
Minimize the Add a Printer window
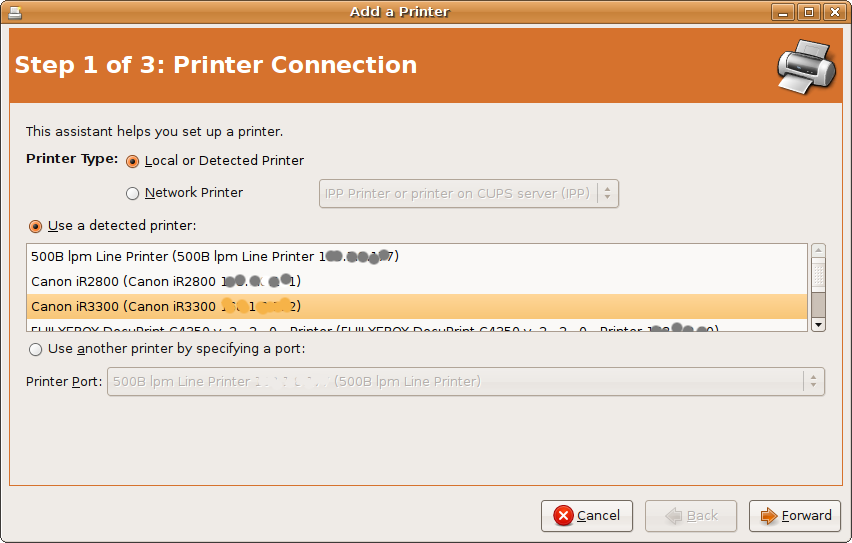(x=783, y=12)
